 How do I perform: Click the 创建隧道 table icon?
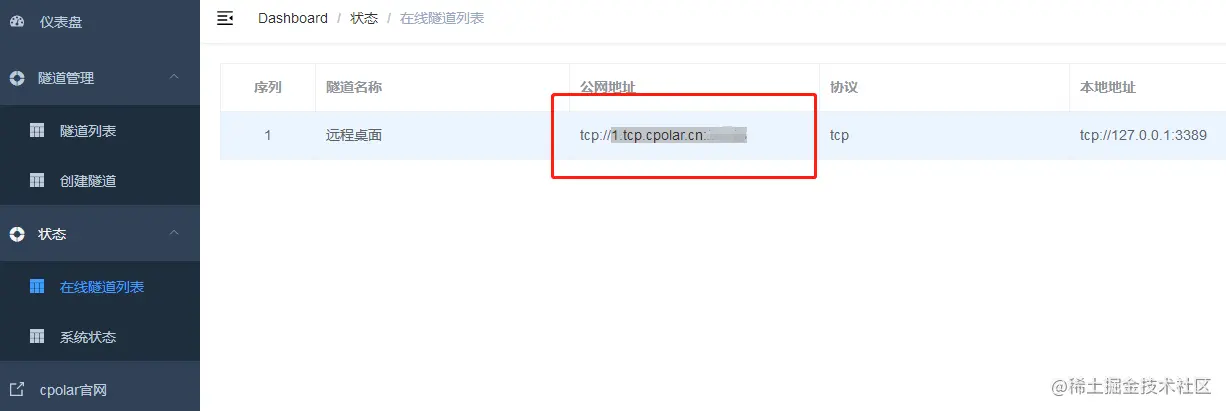pos(37,181)
